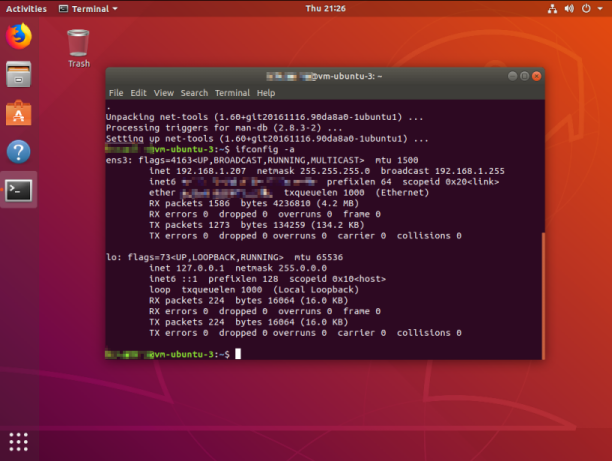
Task: Click the Terminal icon in the dock
Action: coord(18,189)
